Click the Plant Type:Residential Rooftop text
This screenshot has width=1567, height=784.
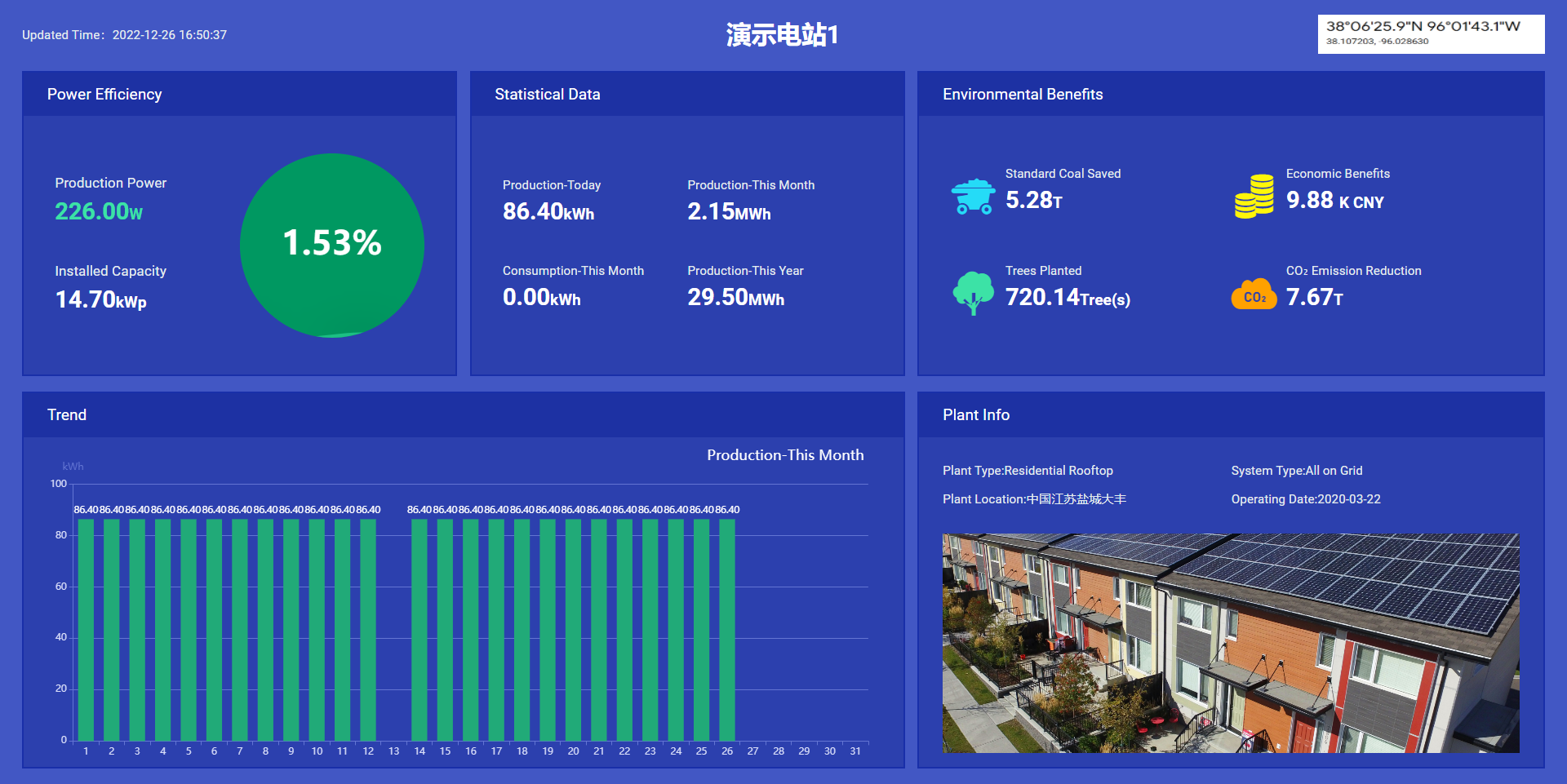tap(1028, 471)
